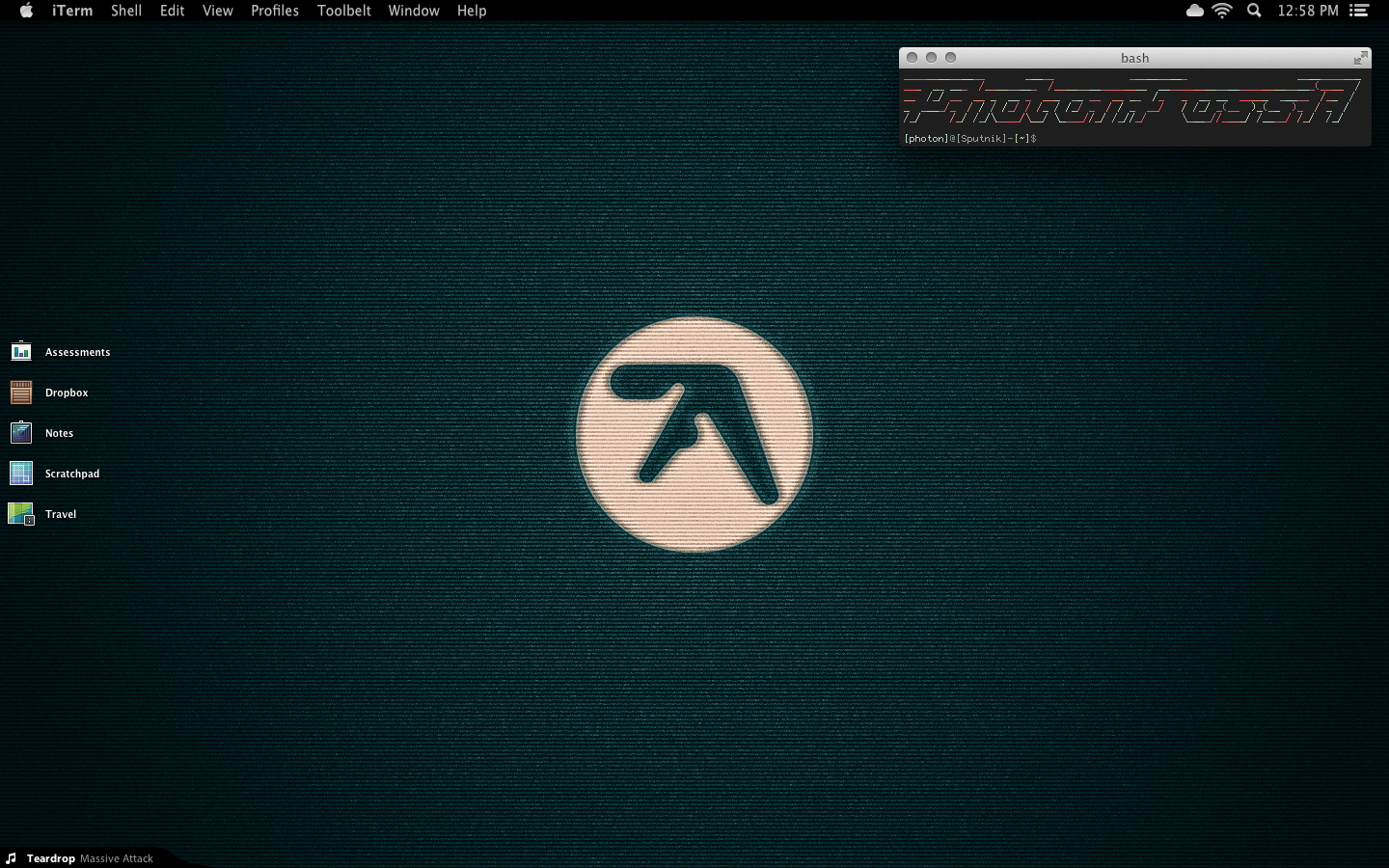Select the Notes label
Viewport: 1389px width, 868px height.
click(59, 433)
